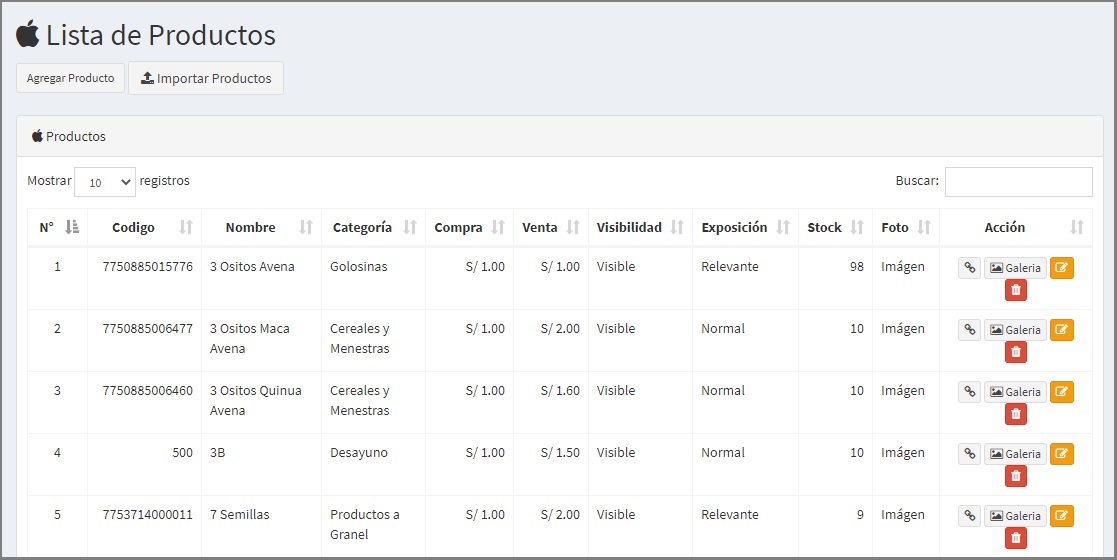Edit the 3B product row
The image size is (1117, 560).
coord(1061,454)
